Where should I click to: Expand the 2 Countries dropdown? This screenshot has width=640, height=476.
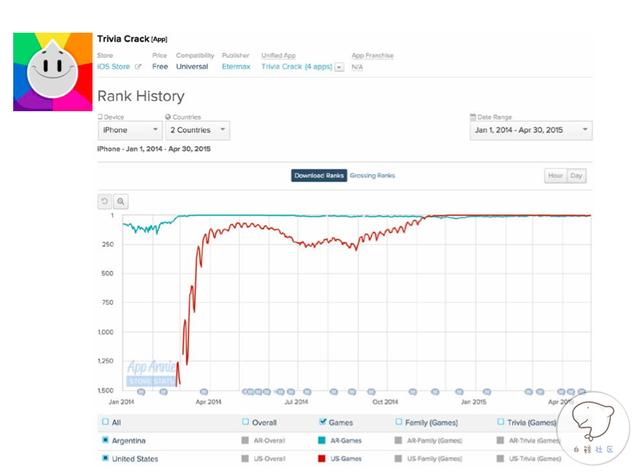[x=197, y=130]
